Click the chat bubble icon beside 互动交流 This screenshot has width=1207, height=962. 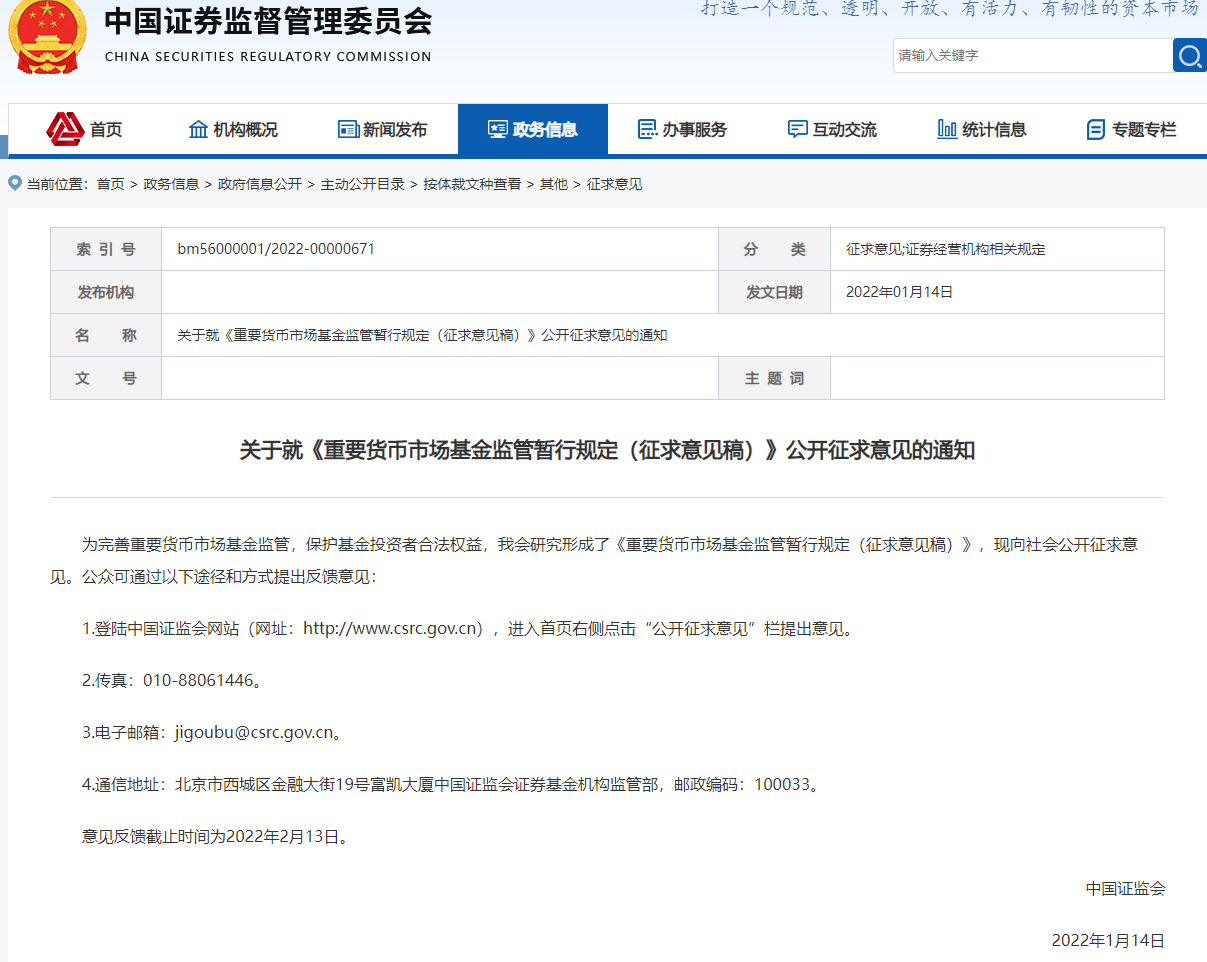pos(797,129)
